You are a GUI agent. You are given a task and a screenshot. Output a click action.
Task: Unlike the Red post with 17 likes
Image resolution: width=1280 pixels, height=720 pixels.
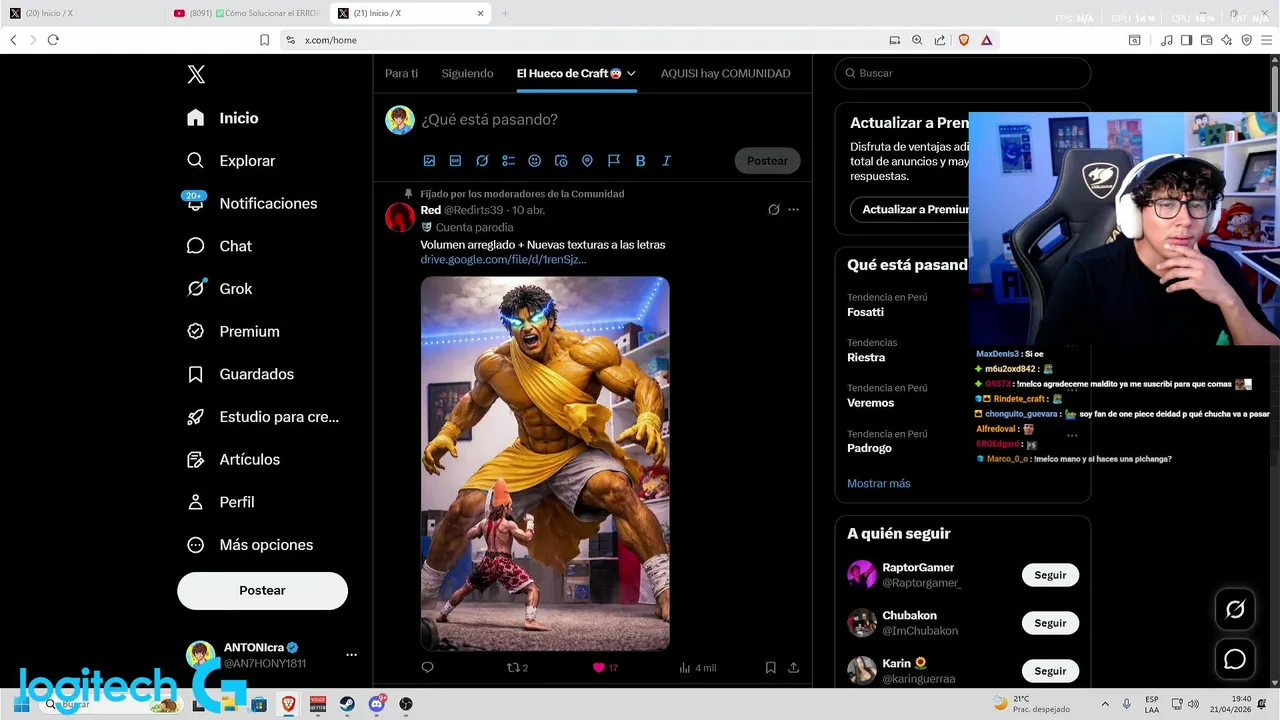[605, 667]
